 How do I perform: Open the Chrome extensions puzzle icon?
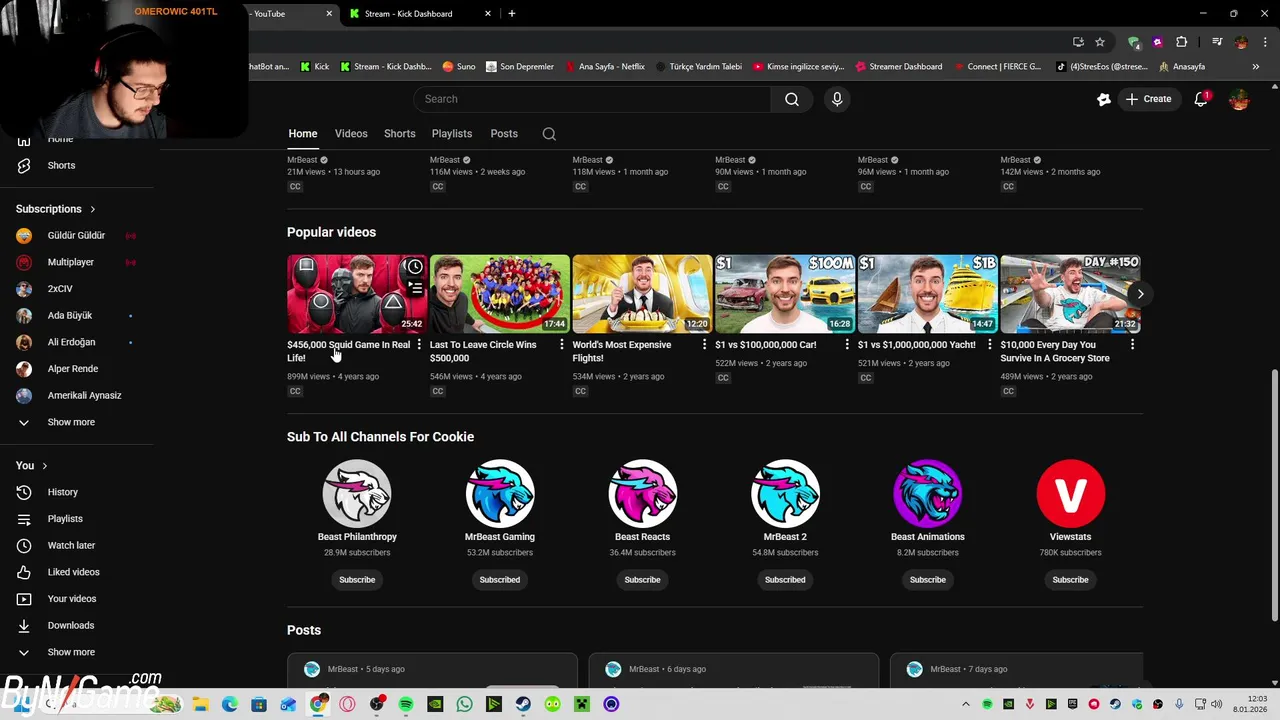pos(1181,42)
